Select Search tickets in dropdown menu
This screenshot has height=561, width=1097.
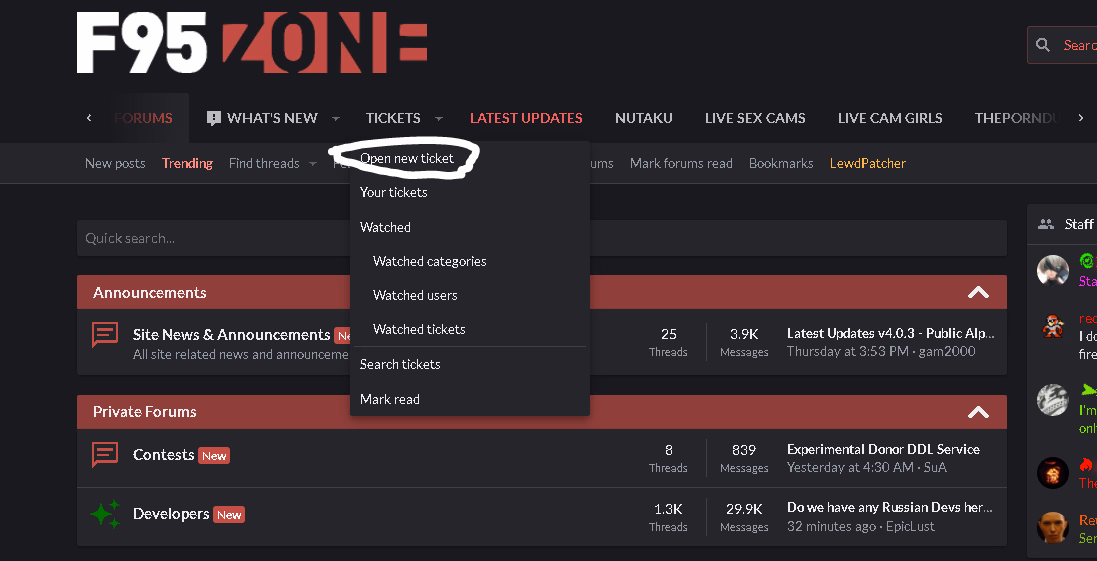pyautogui.click(x=400, y=364)
